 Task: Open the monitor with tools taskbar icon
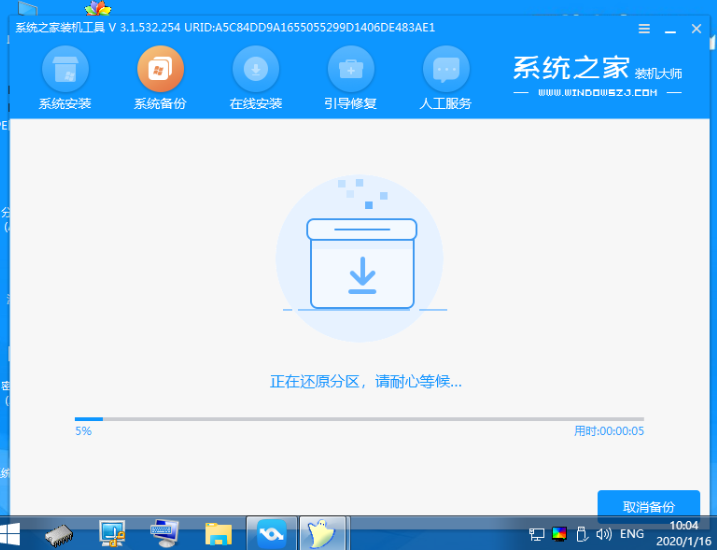[112, 533]
